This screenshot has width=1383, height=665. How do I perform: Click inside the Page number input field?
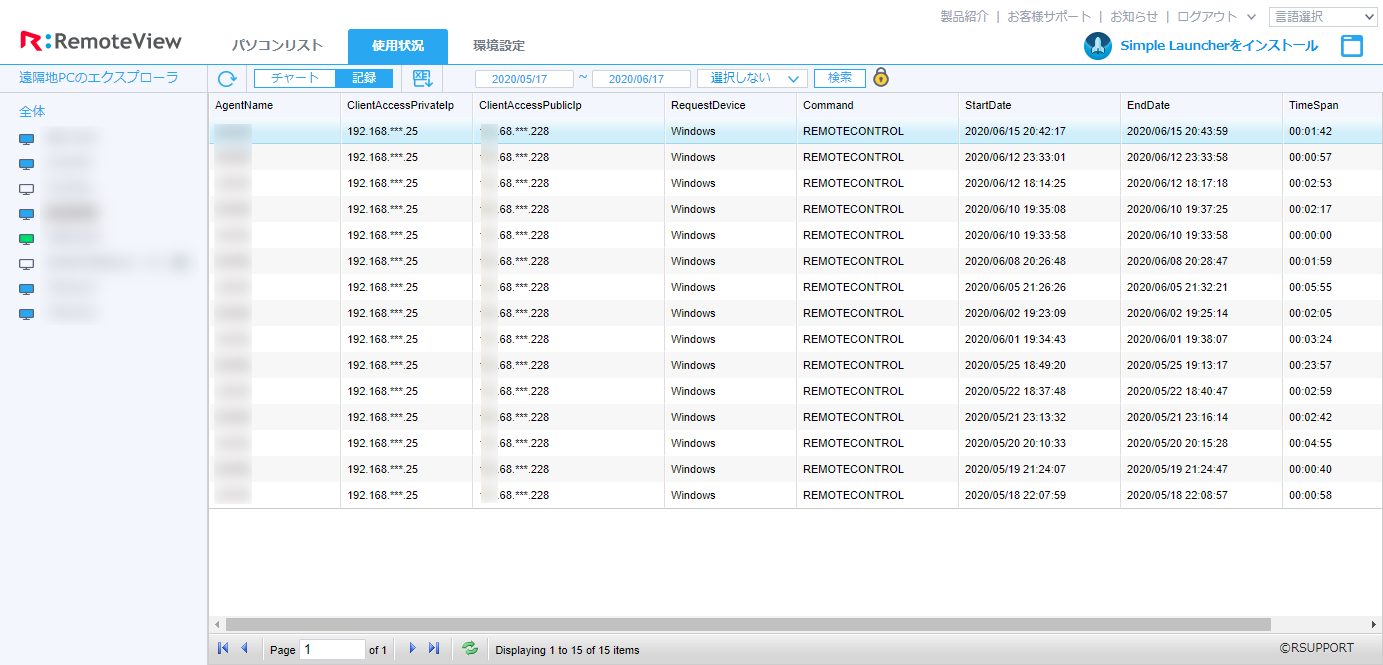332,648
